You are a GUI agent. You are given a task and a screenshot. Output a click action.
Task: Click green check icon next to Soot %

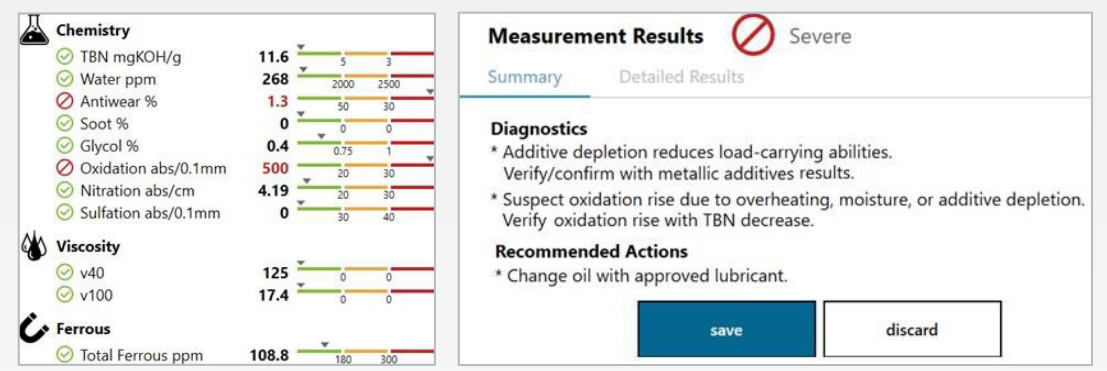[66, 124]
